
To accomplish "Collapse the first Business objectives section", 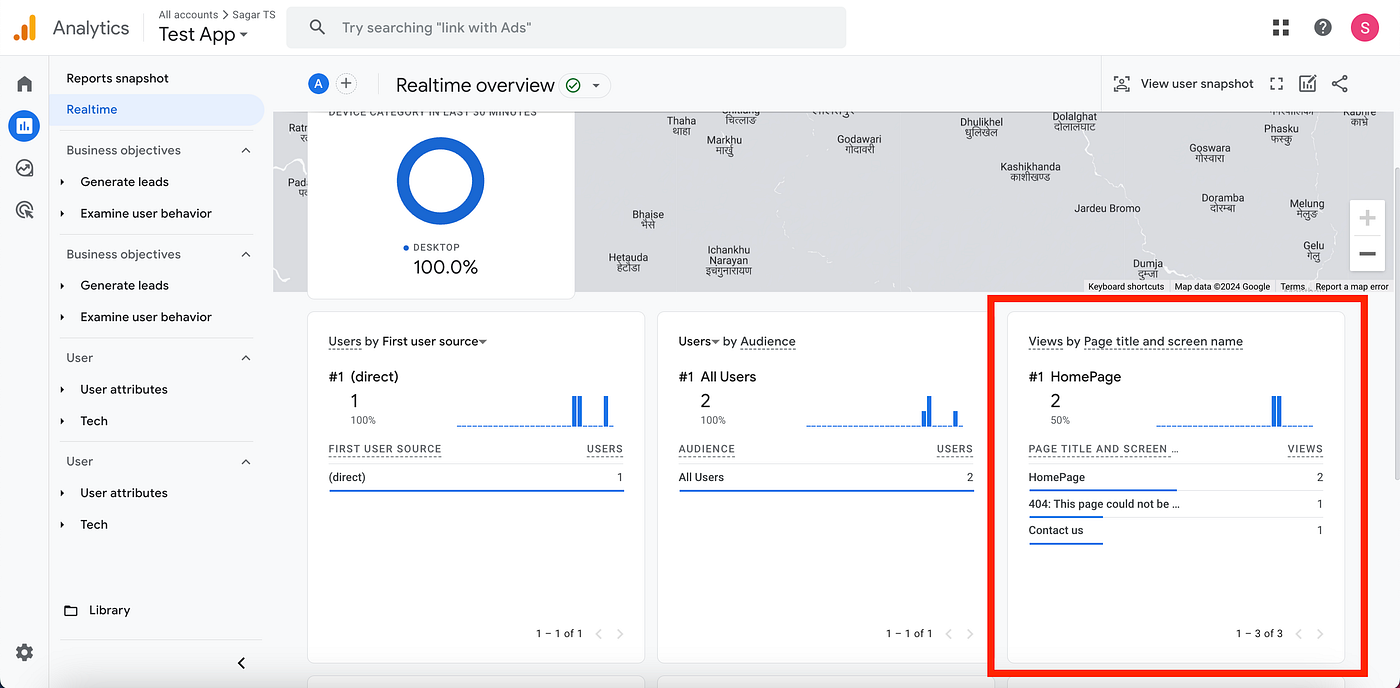I will click(x=246, y=150).
